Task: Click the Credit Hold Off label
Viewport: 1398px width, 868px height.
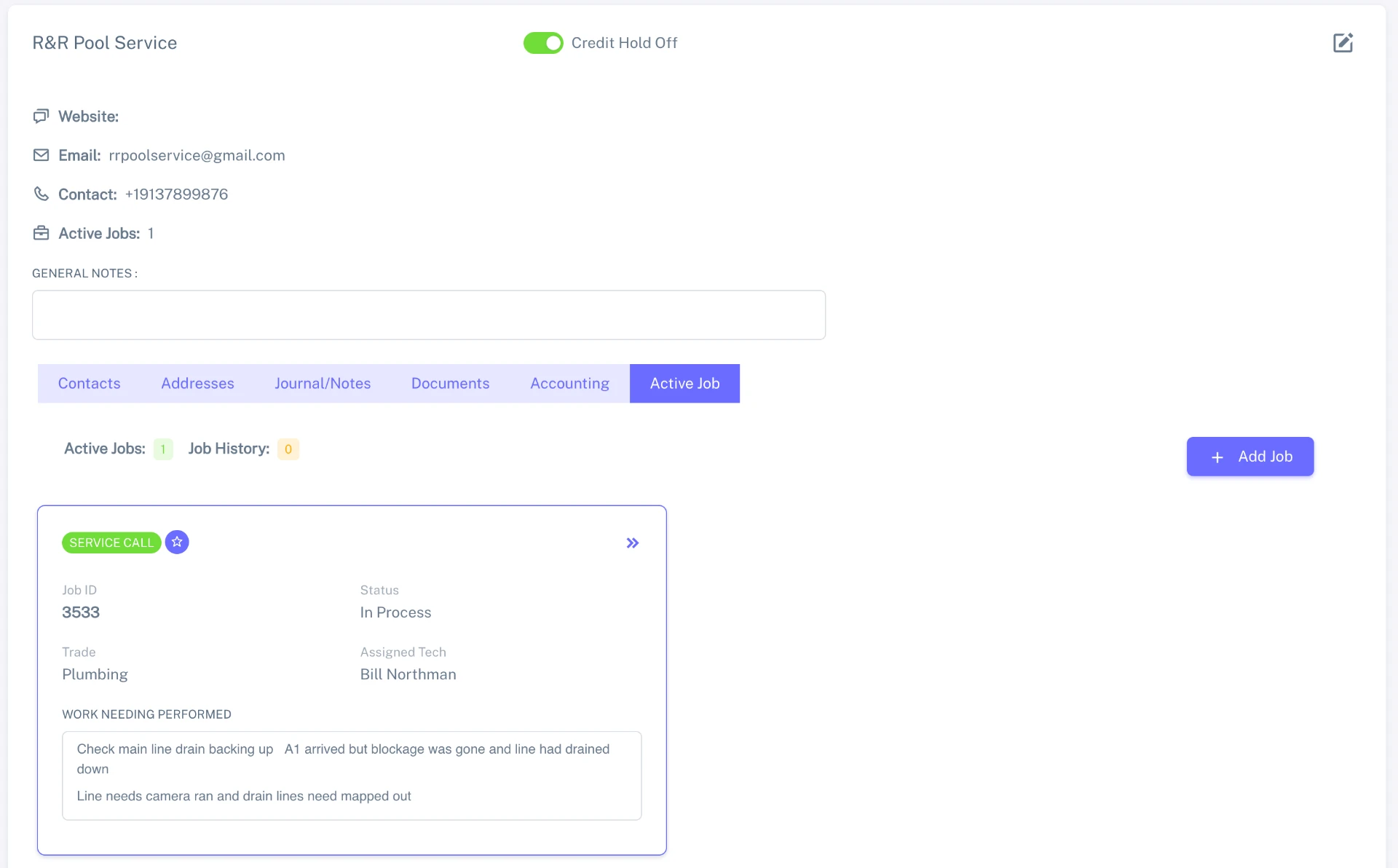Action: tap(624, 43)
